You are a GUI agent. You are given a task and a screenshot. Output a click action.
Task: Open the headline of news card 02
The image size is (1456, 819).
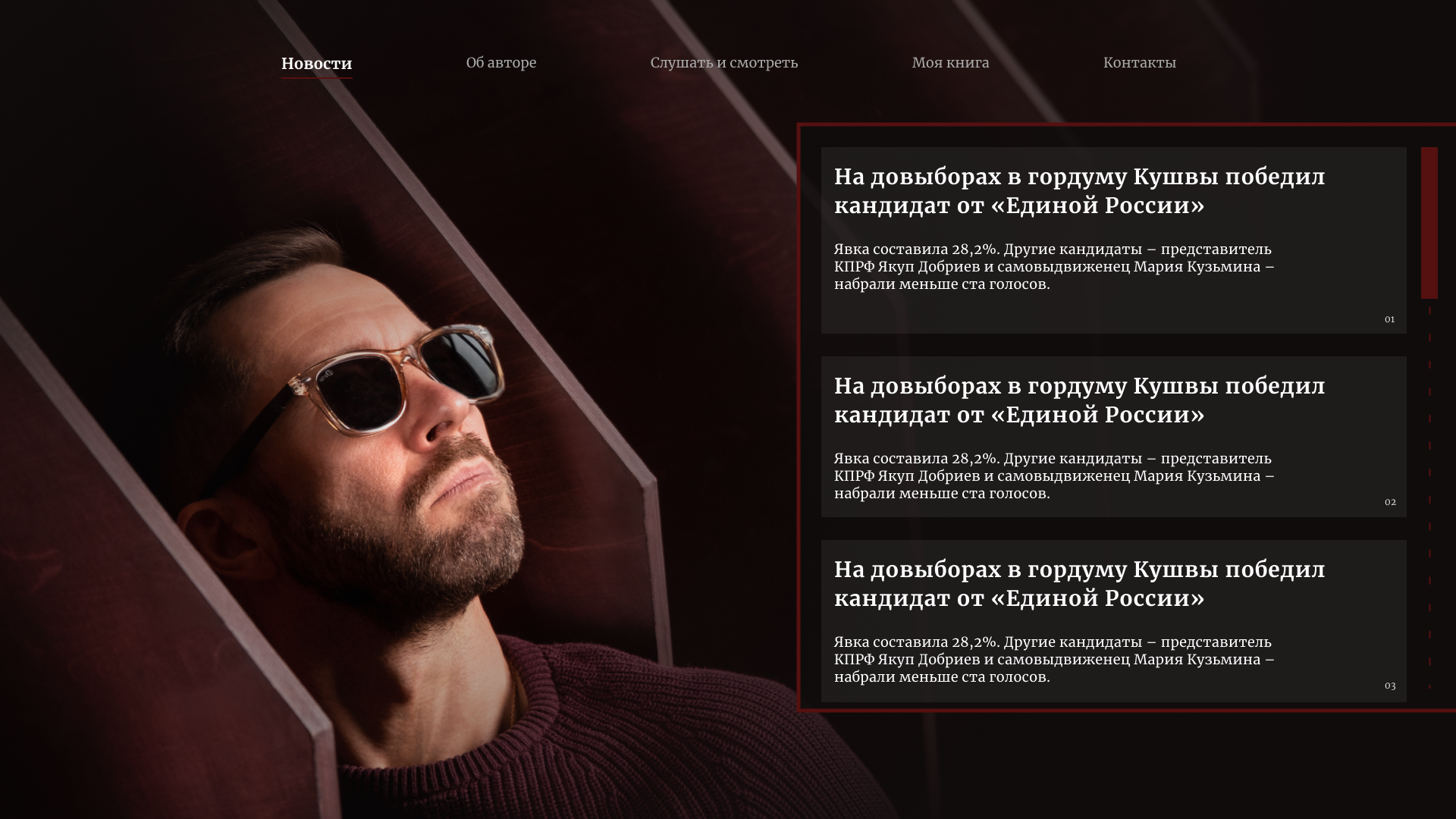(1079, 400)
